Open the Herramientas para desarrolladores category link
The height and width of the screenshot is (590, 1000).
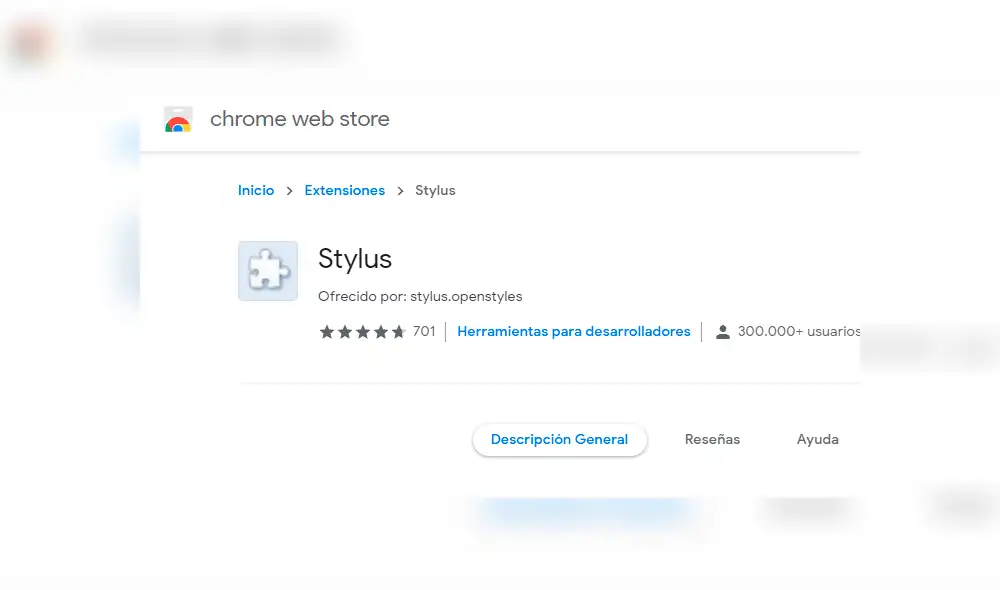click(x=574, y=331)
